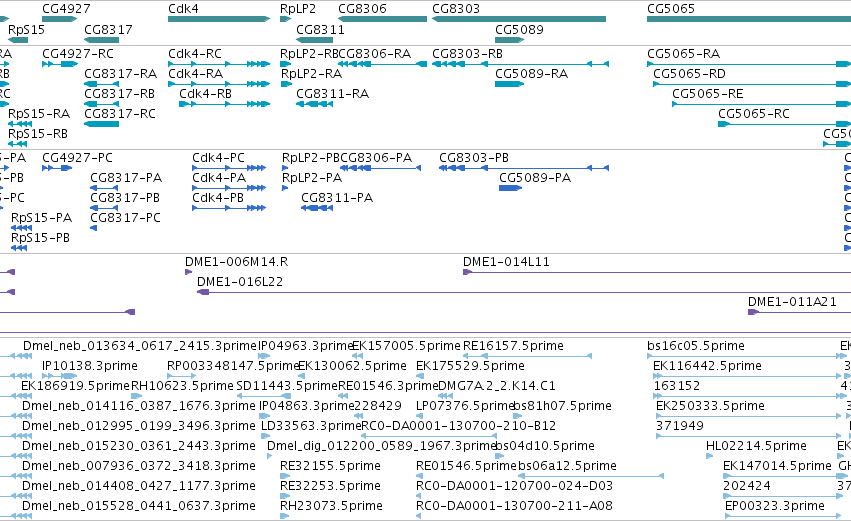
Task: Click transcript CG5065-RC
Action: point(754,114)
